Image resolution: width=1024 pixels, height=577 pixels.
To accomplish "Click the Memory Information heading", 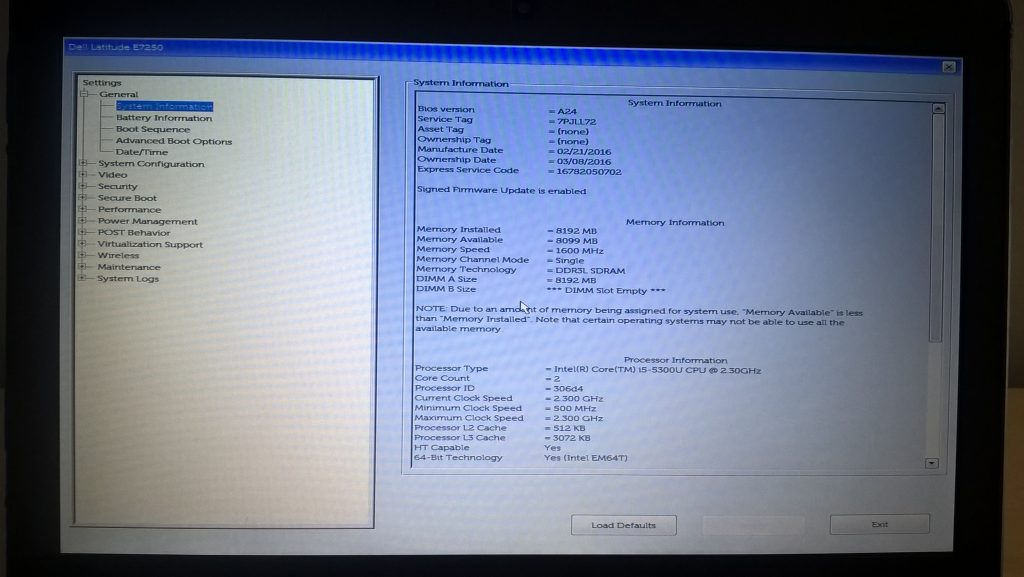I will click(675, 223).
